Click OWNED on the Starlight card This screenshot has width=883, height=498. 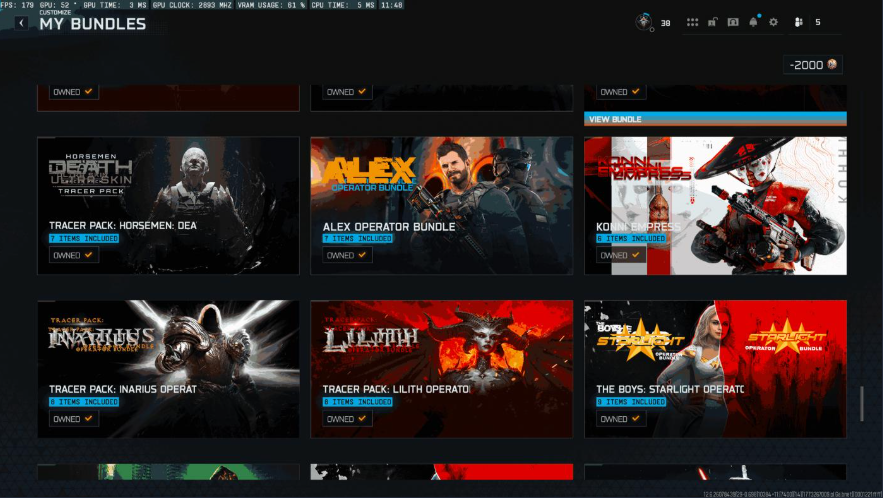pyautogui.click(x=621, y=419)
